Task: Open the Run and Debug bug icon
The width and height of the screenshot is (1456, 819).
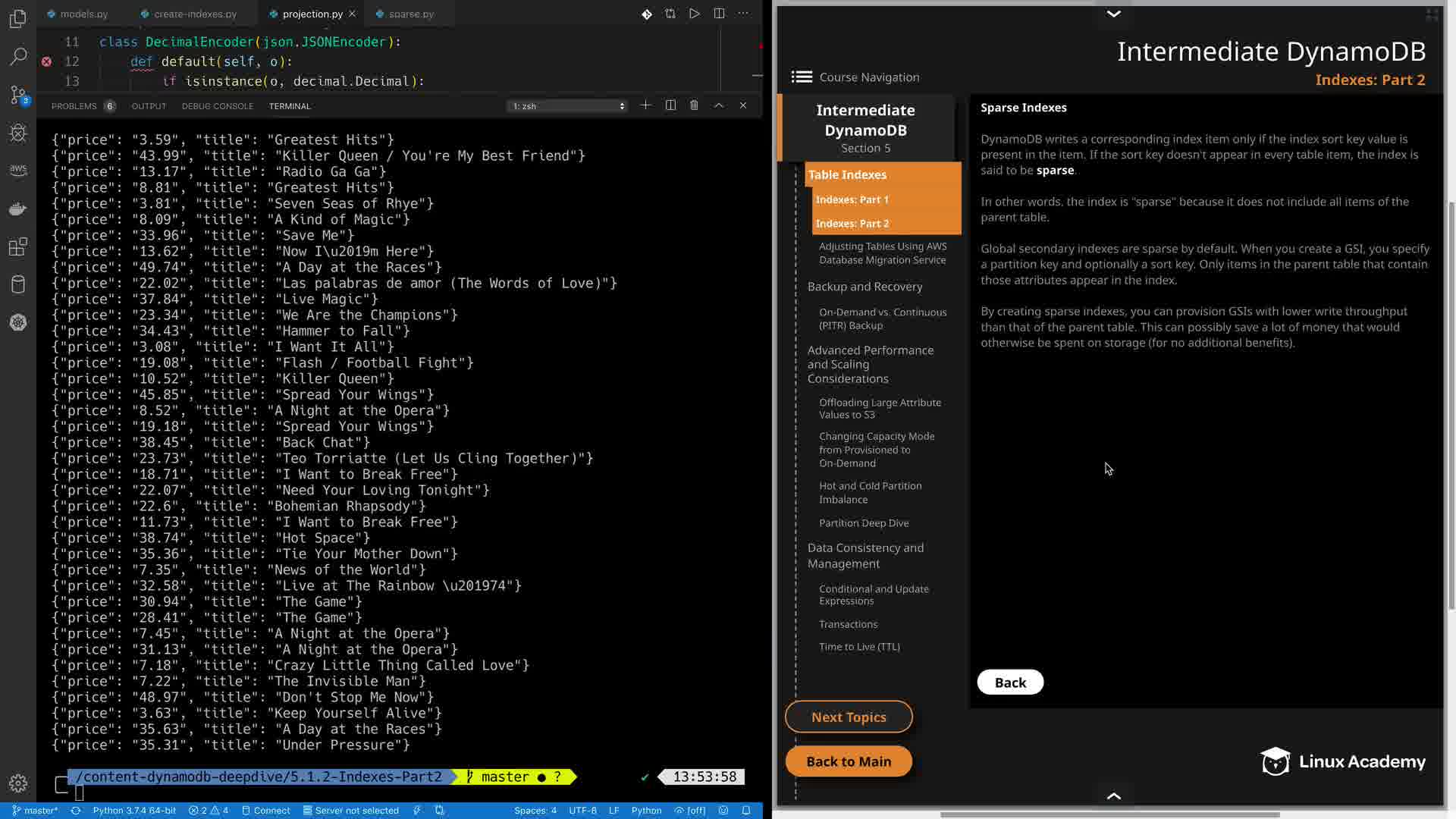Action: point(18,133)
